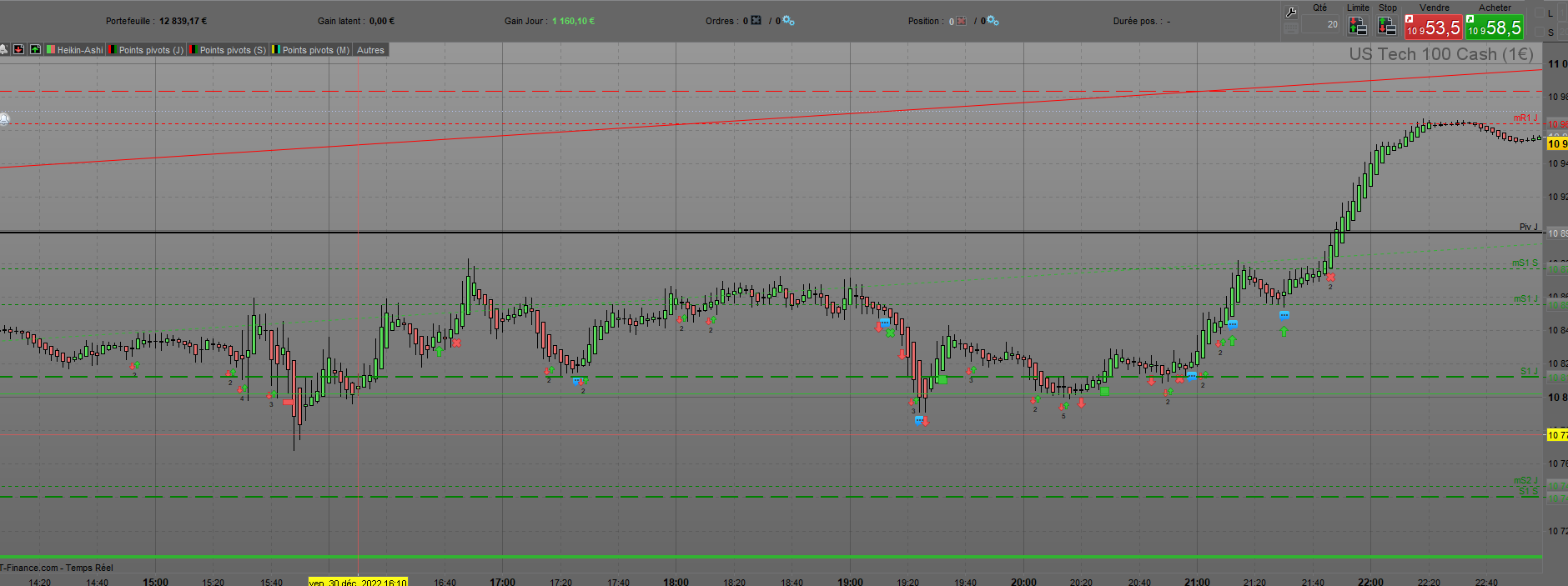The height and width of the screenshot is (586, 1568).
Task: Click the Limite order icon
Action: [1358, 27]
